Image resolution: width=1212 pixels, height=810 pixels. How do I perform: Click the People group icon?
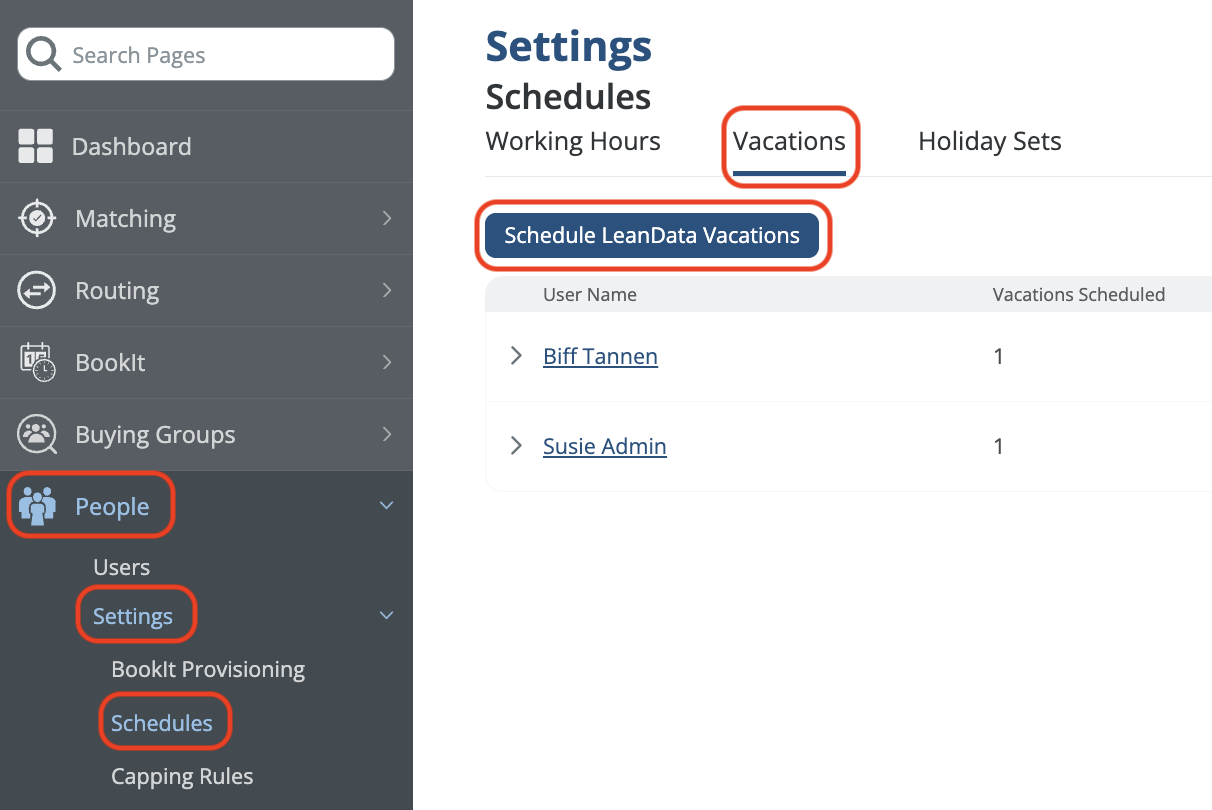point(37,507)
